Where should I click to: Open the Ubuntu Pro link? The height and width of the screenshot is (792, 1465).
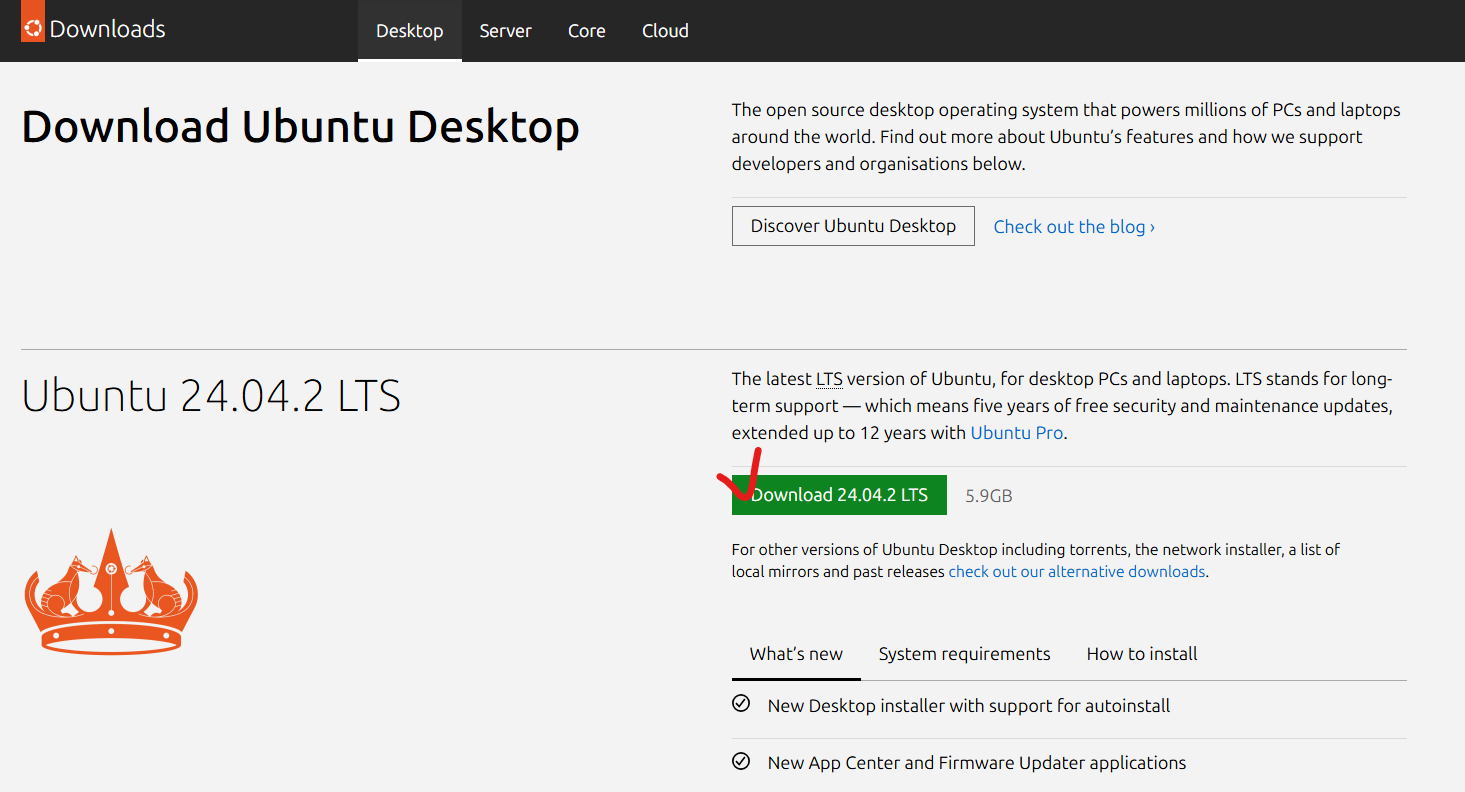[1017, 433]
